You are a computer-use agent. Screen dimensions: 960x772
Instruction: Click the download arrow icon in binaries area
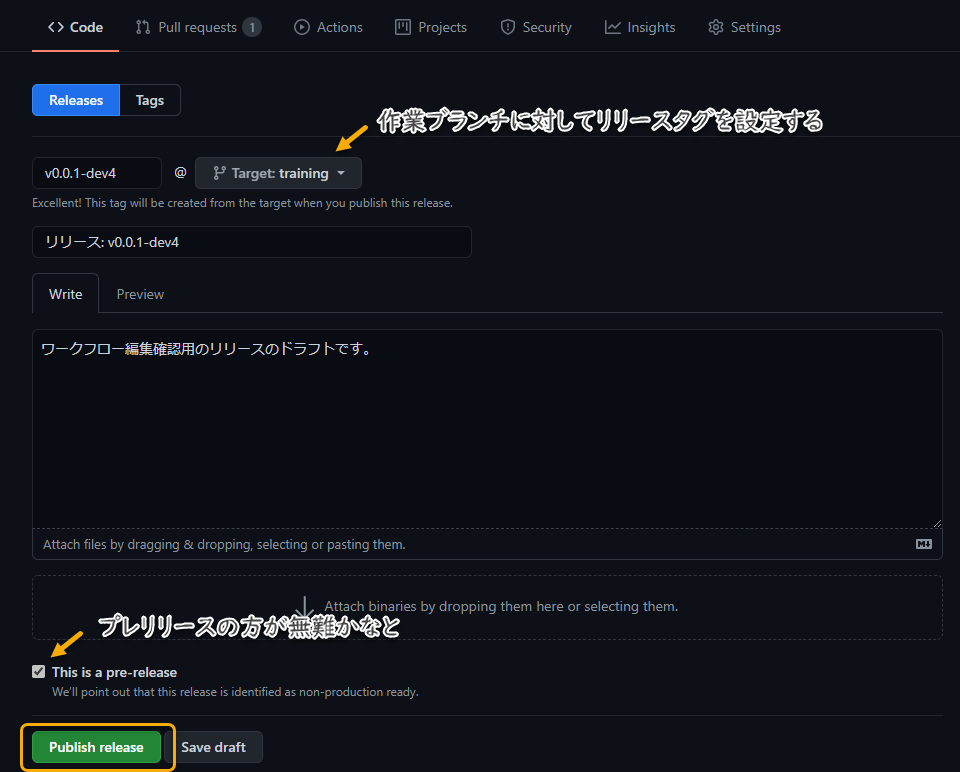pos(305,607)
